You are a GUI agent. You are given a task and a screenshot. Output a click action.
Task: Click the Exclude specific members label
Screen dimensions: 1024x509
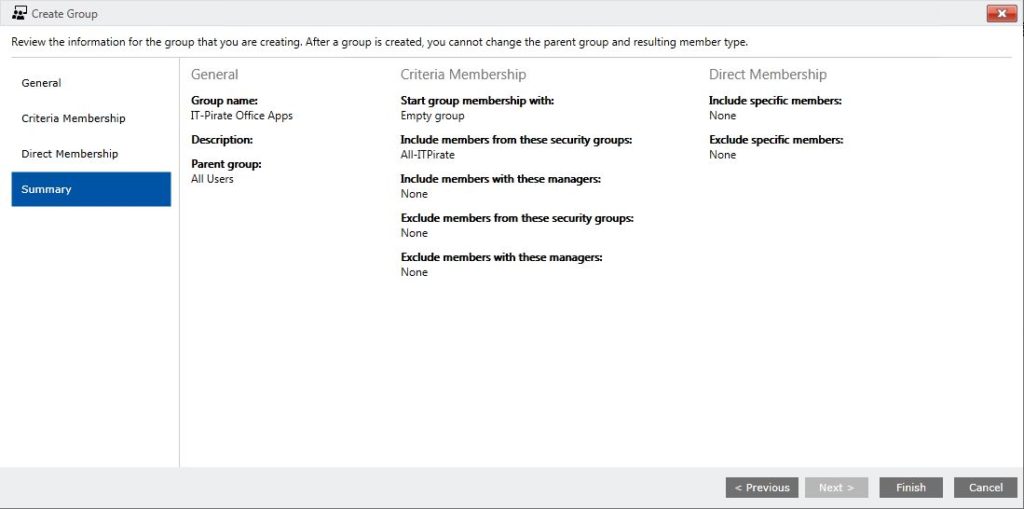(x=776, y=140)
